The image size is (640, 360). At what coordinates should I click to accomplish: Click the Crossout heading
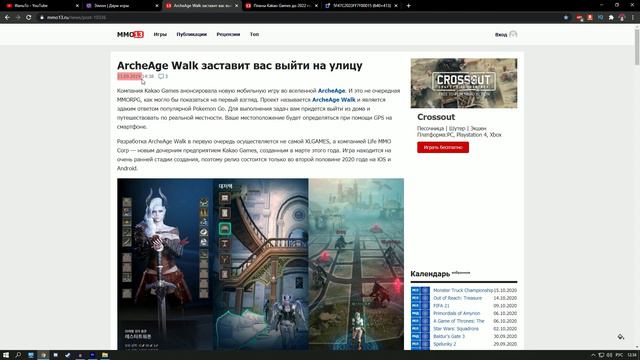click(436, 117)
